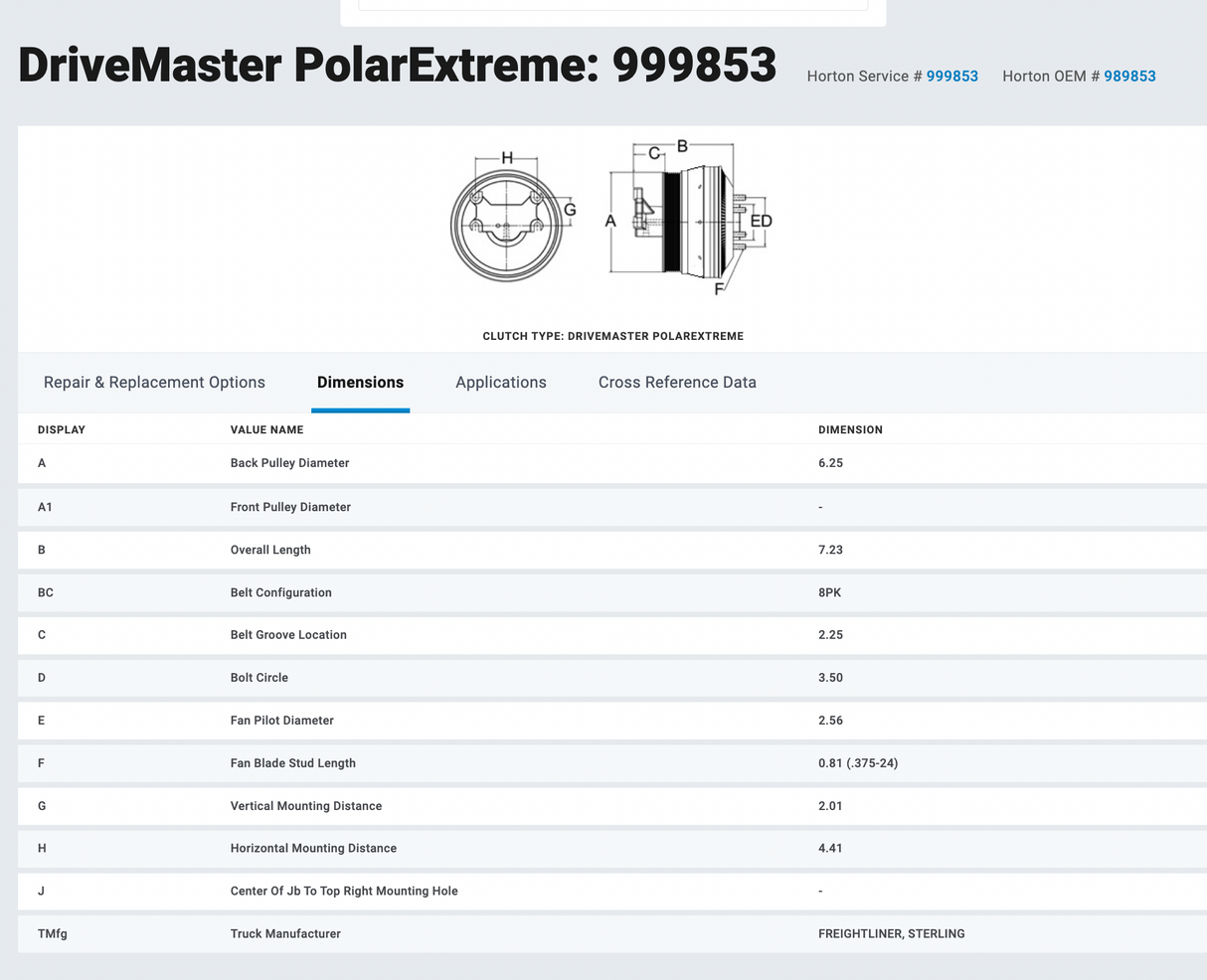Viewport: 1207px width, 980px height.
Task: Click the DIMENSION column header
Action: point(850,430)
